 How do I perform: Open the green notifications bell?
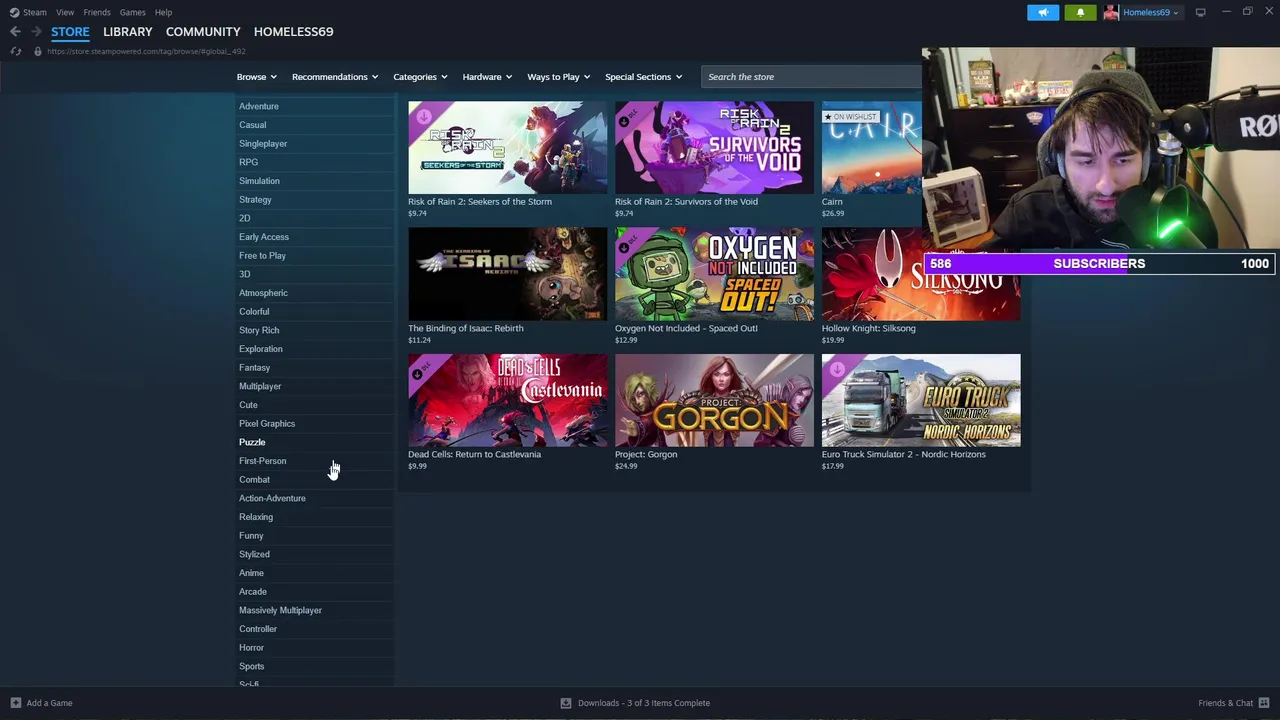pos(1080,12)
